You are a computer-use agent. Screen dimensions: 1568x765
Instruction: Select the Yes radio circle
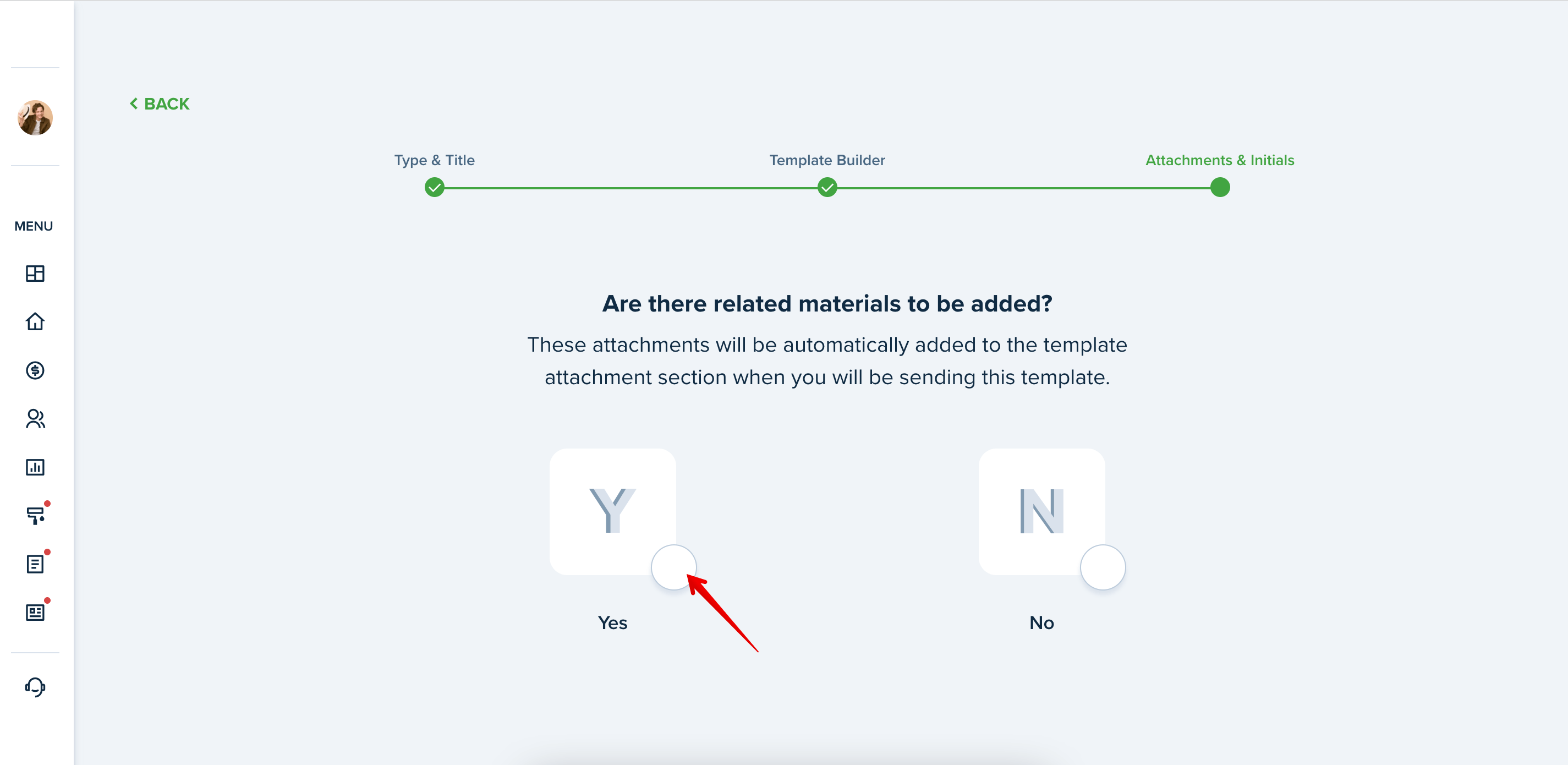673,567
